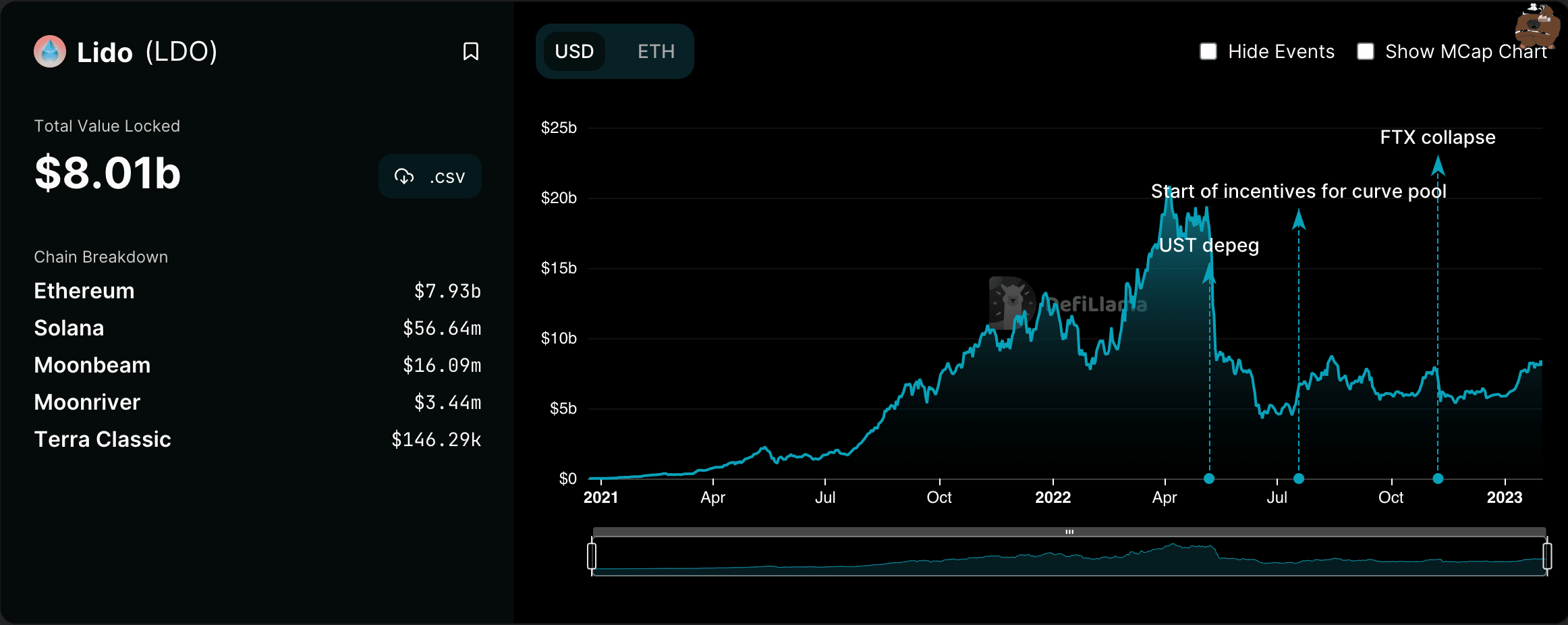Click the $5b y-axis label
Viewport: 1568px width, 625px height.
(x=563, y=408)
